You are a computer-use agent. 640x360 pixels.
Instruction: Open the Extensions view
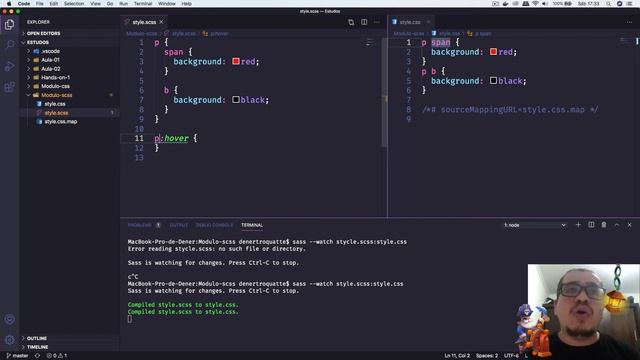(9, 87)
